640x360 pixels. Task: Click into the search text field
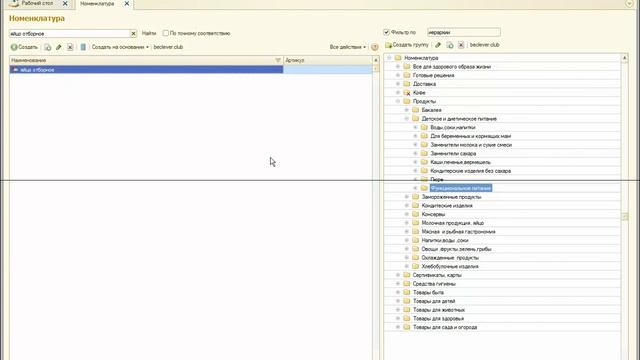tap(69, 33)
